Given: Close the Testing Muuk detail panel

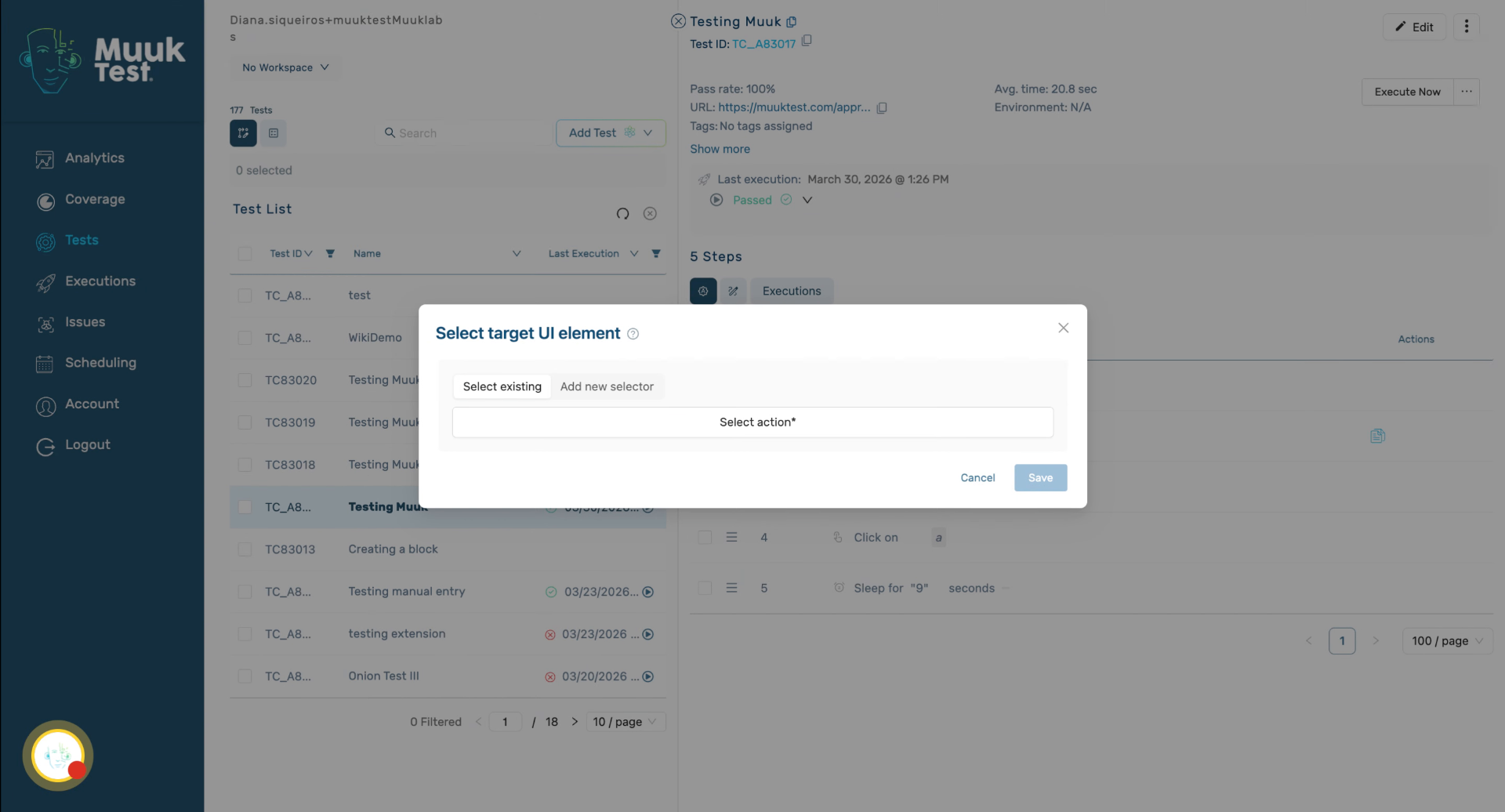Looking at the screenshot, I should pos(678,21).
